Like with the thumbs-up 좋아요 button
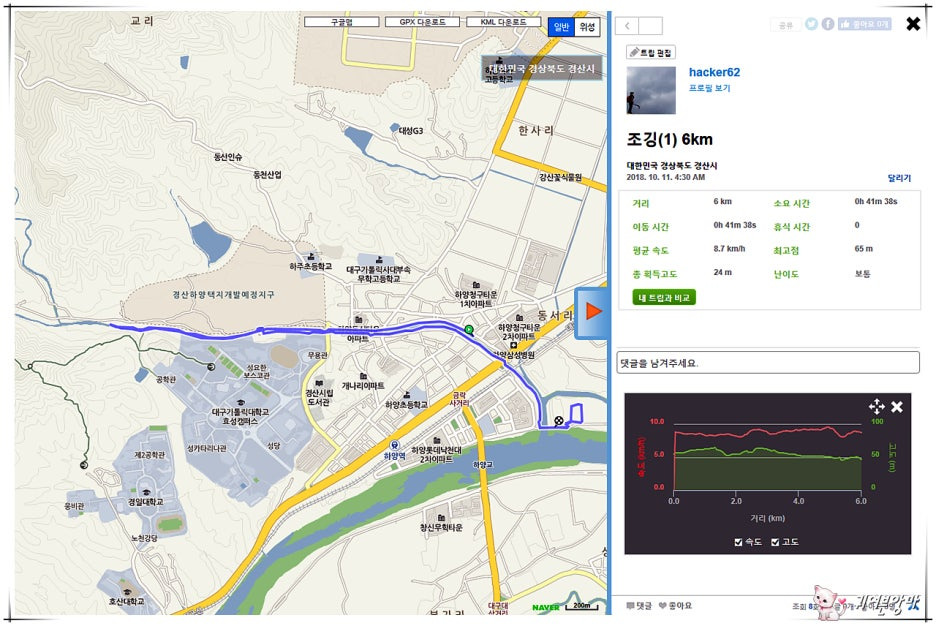Image resolution: width=936 pixels, height=626 pixels. 864,24
